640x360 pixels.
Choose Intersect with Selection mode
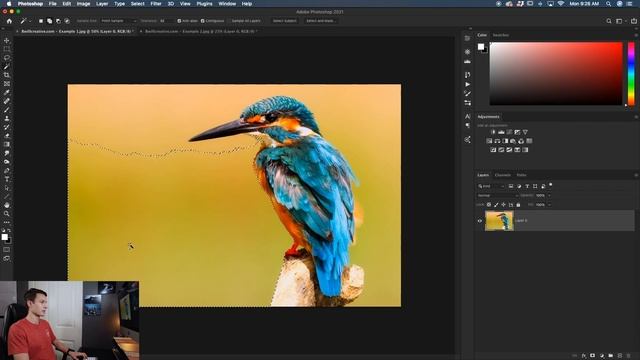tap(67, 21)
